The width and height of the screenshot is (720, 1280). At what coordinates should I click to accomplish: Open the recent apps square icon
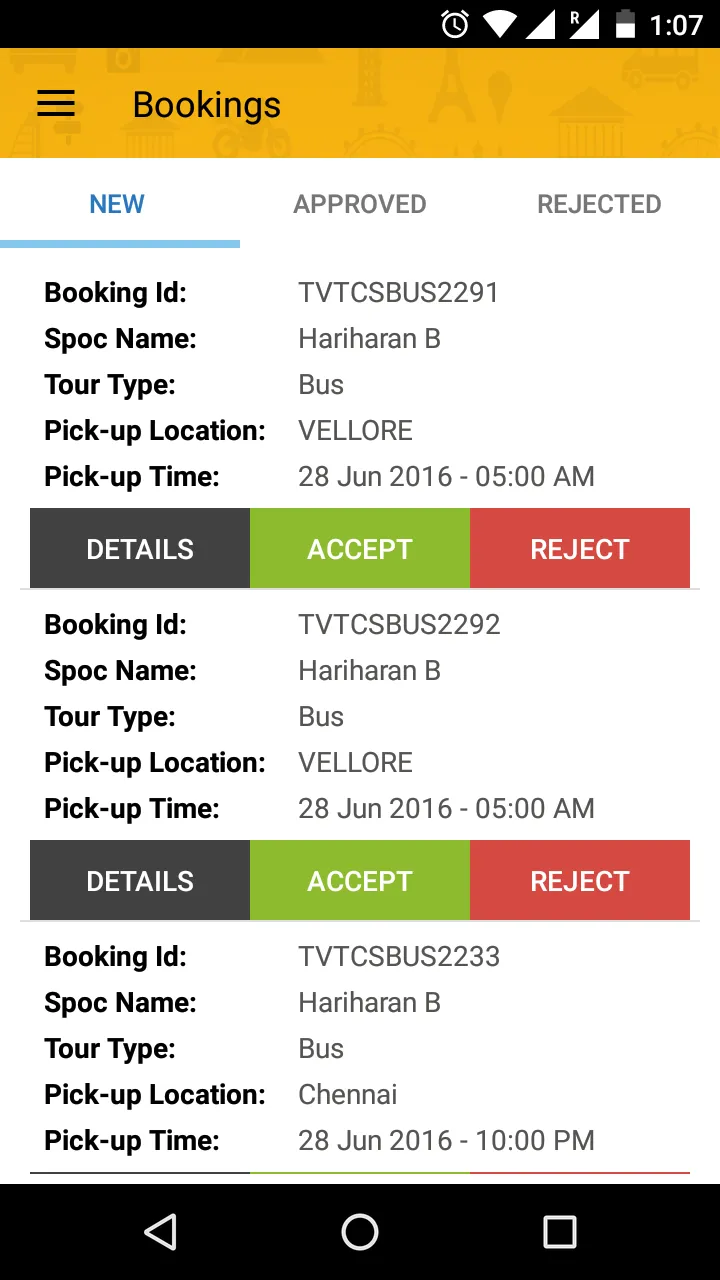coord(559,1232)
